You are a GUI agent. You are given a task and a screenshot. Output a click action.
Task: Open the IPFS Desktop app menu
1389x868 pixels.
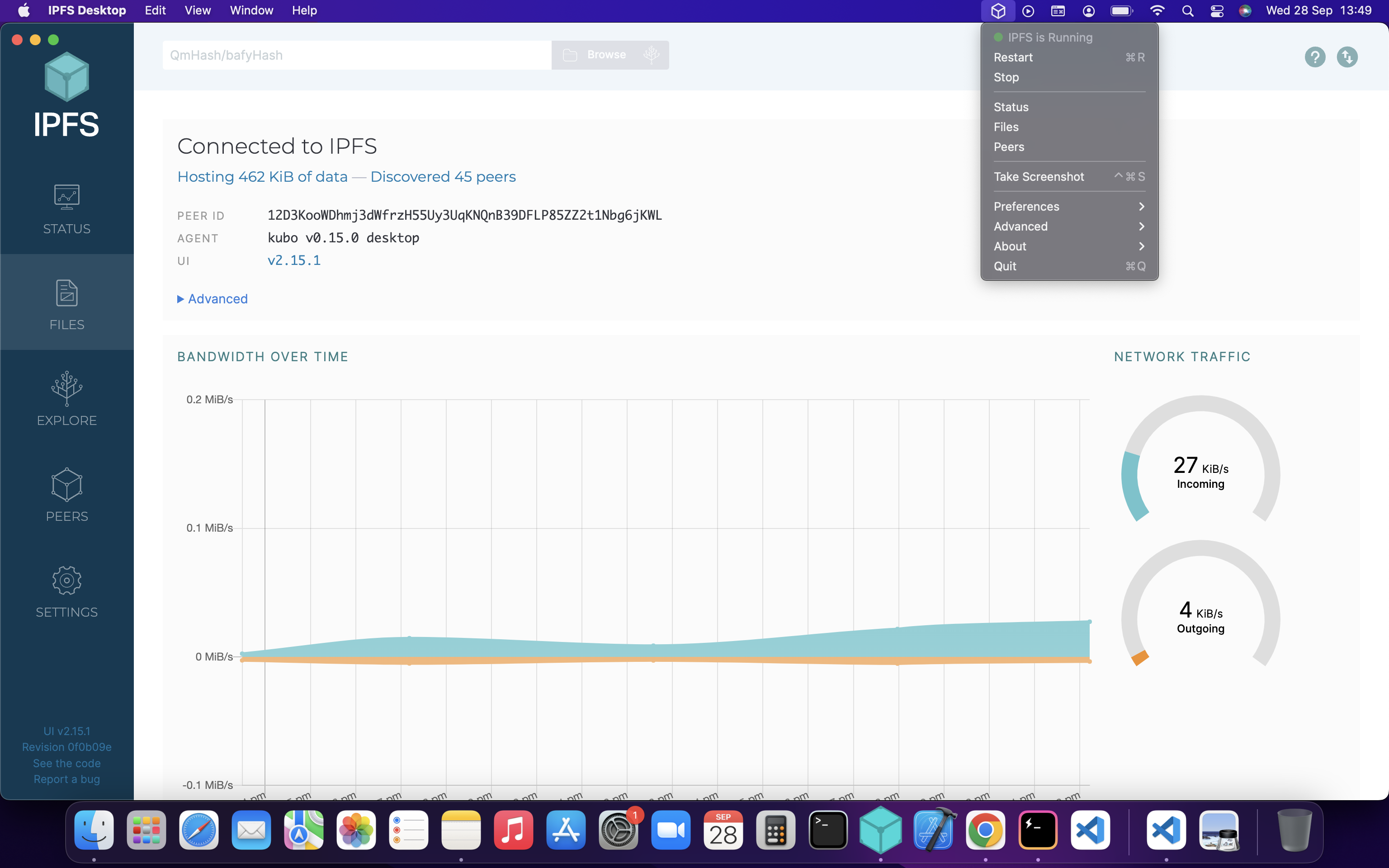coord(87,10)
